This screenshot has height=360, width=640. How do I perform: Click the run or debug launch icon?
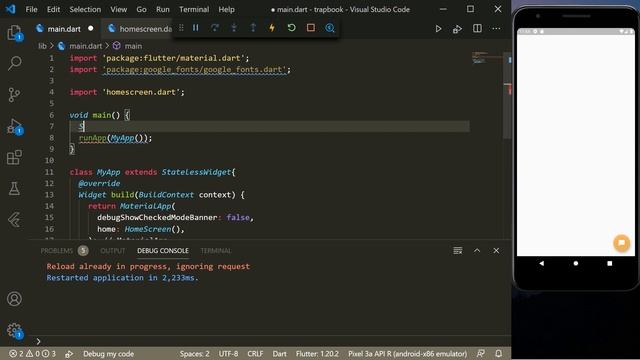(457, 29)
